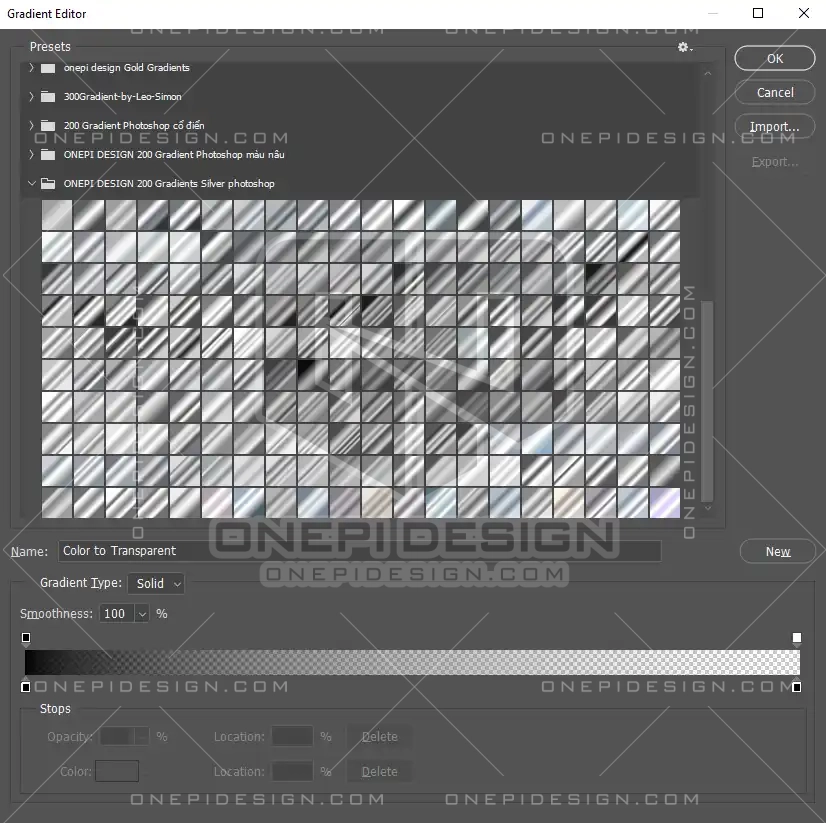This screenshot has width=826, height=823.
Task: Select the first silver gradient preset thumbnail
Action: click(x=57, y=215)
